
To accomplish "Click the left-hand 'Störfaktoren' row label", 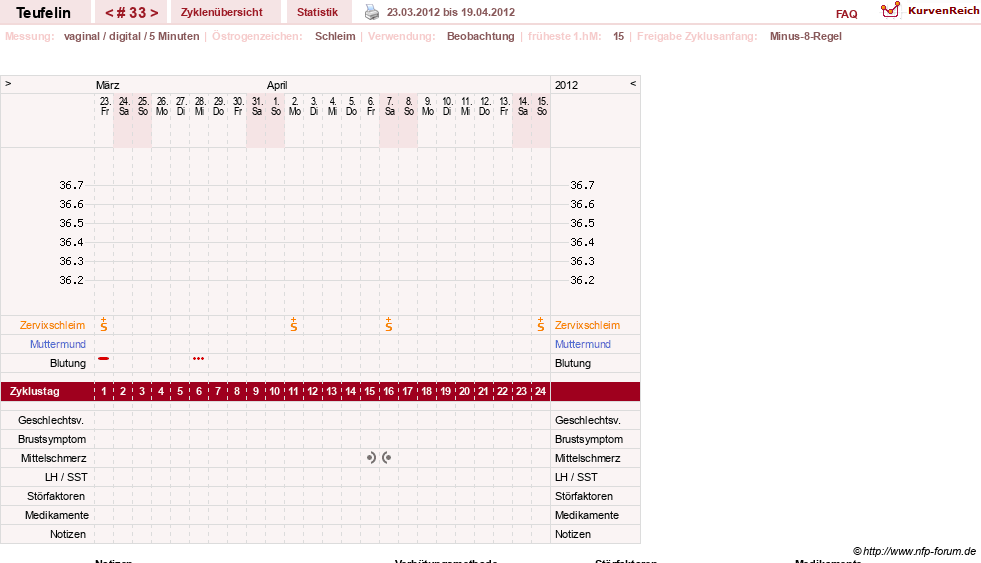I will point(56,496).
